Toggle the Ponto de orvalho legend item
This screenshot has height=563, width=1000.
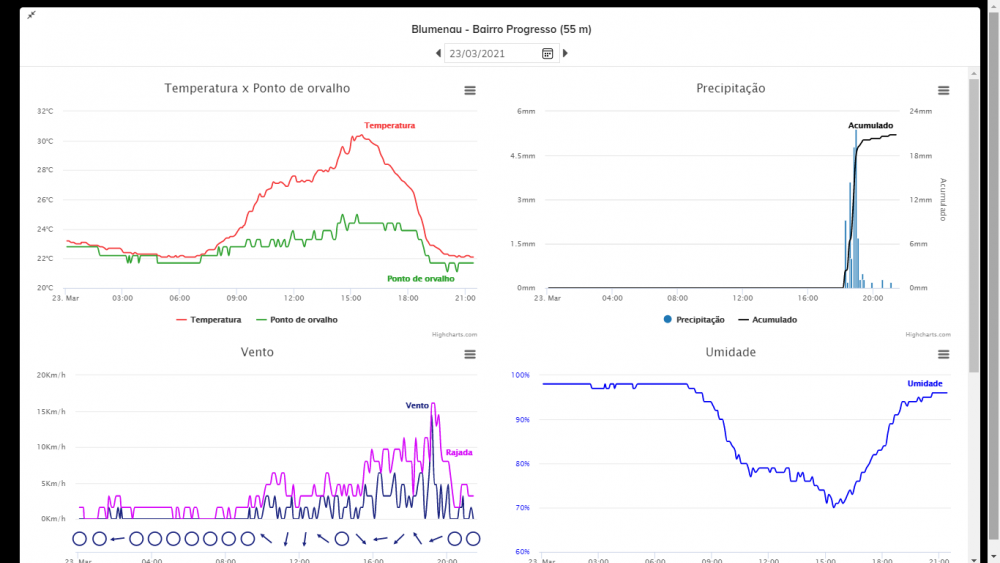[297, 320]
